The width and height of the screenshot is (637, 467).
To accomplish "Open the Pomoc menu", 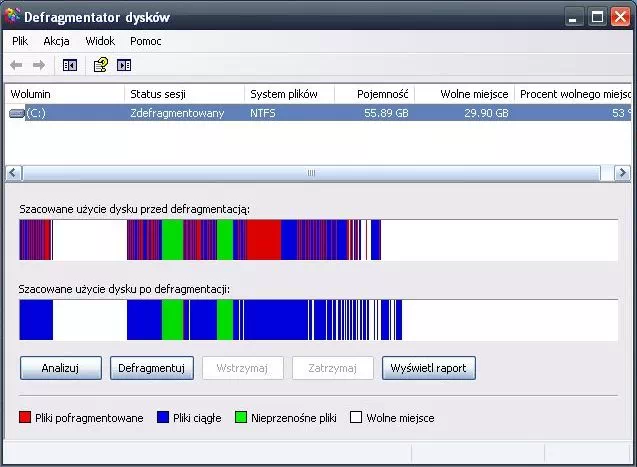I will click(146, 41).
